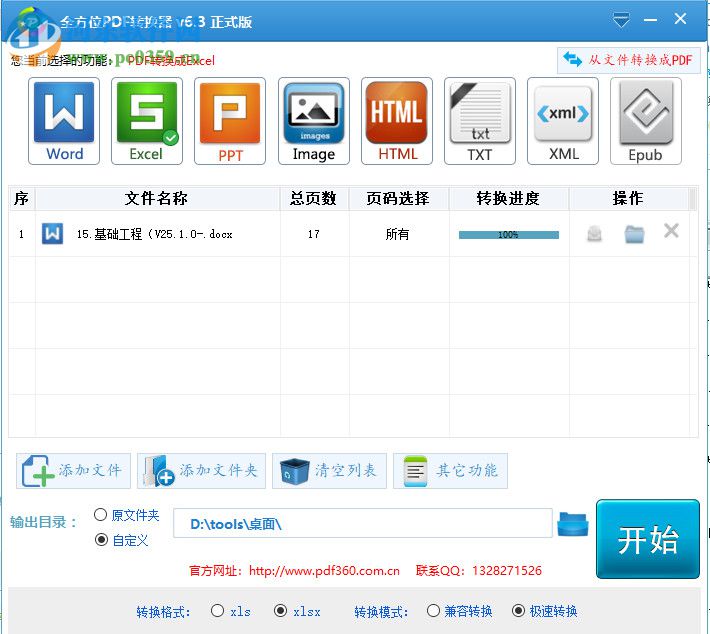Choose xls conversion format
This screenshot has height=634, width=710.
217,610
